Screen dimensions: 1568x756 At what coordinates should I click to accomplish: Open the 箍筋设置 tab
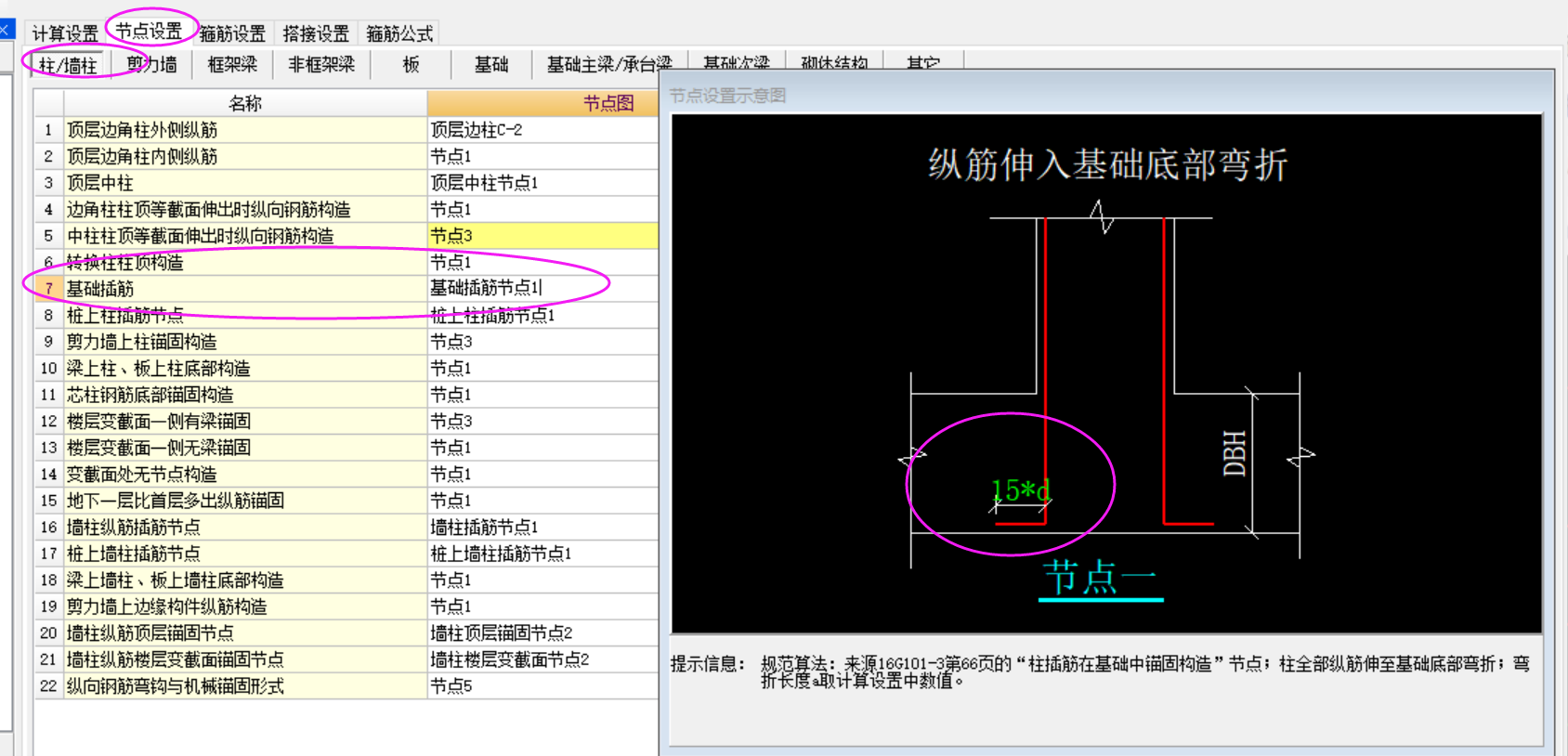tap(232, 34)
